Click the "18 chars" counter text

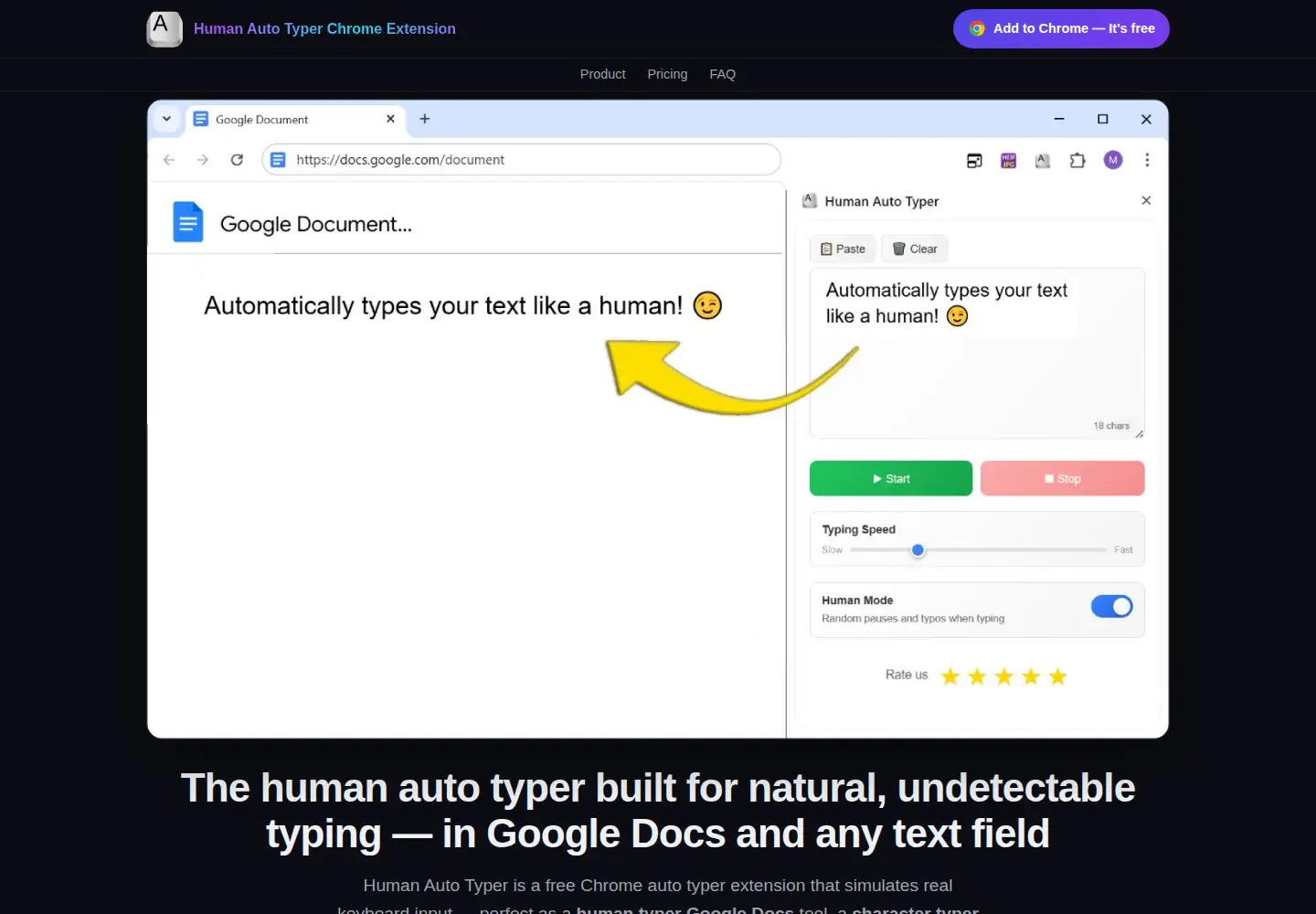(x=1111, y=426)
